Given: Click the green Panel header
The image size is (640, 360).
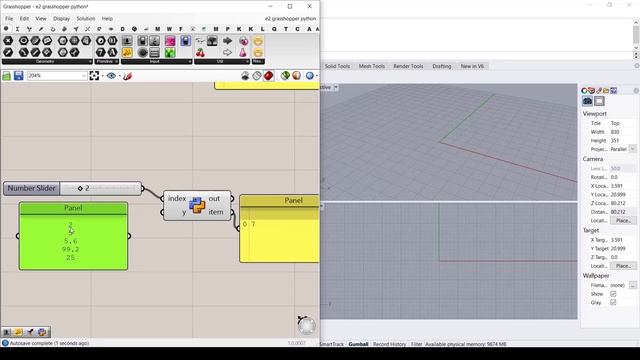Looking at the screenshot, I should (x=73, y=208).
